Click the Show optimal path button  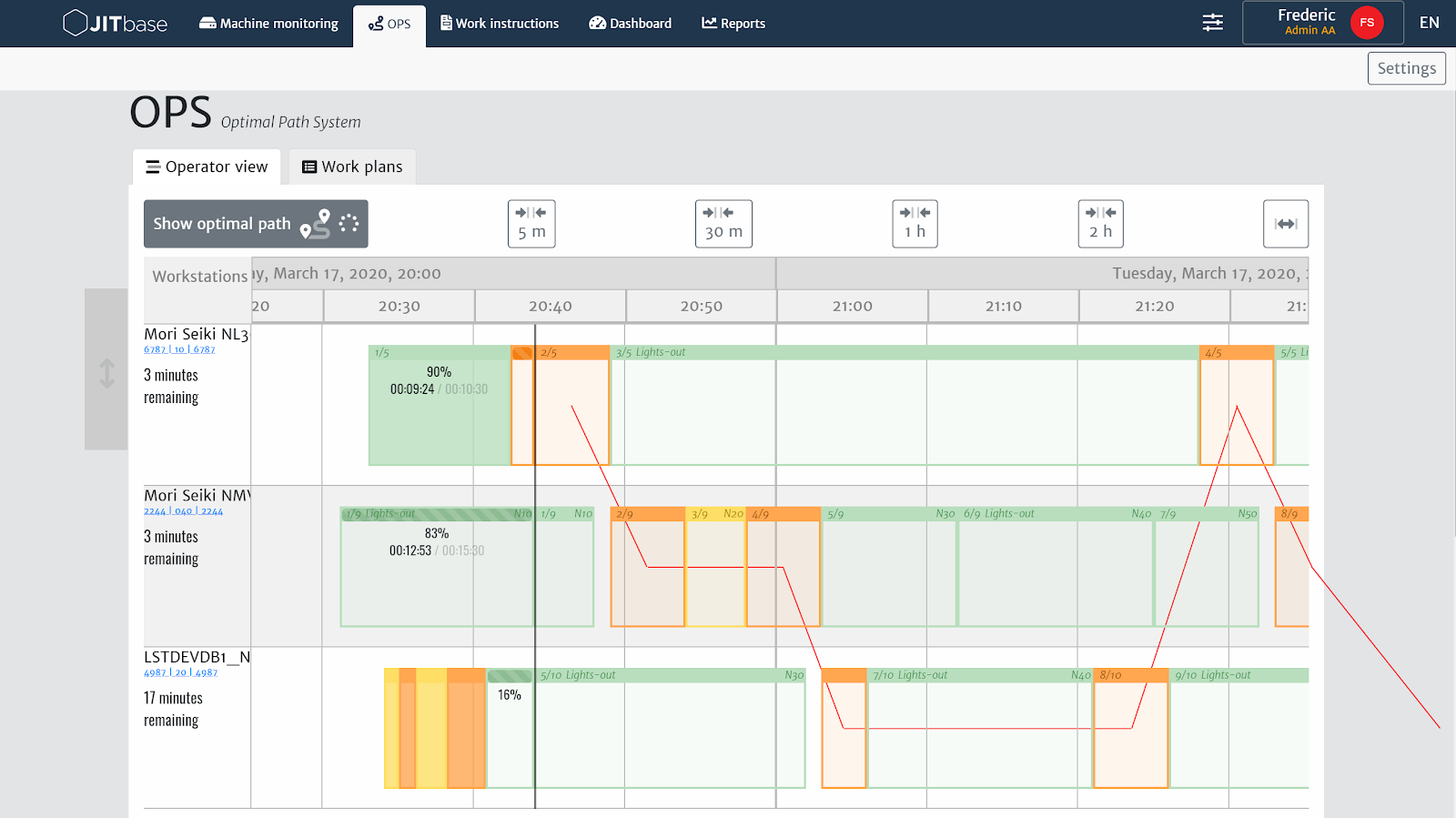pos(256,224)
